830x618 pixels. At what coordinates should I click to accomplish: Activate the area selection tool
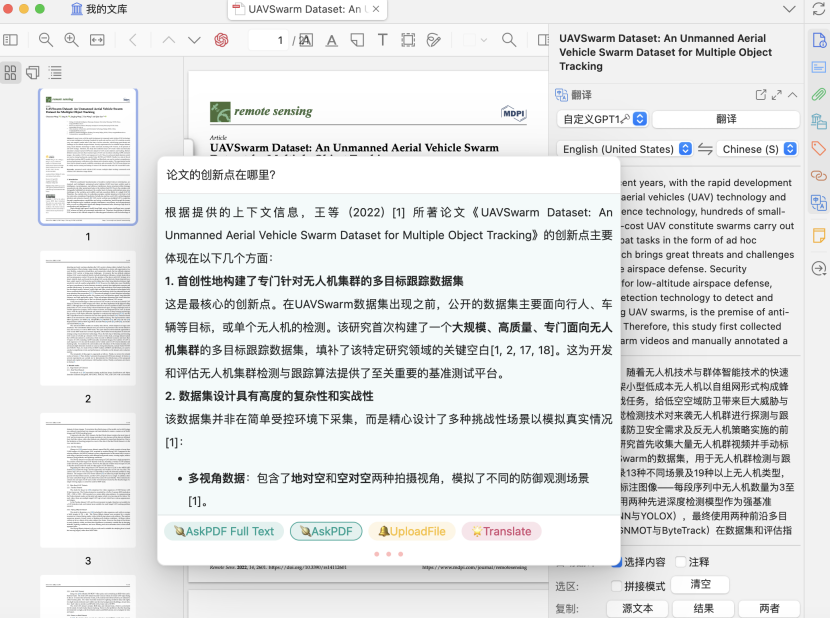(x=408, y=40)
